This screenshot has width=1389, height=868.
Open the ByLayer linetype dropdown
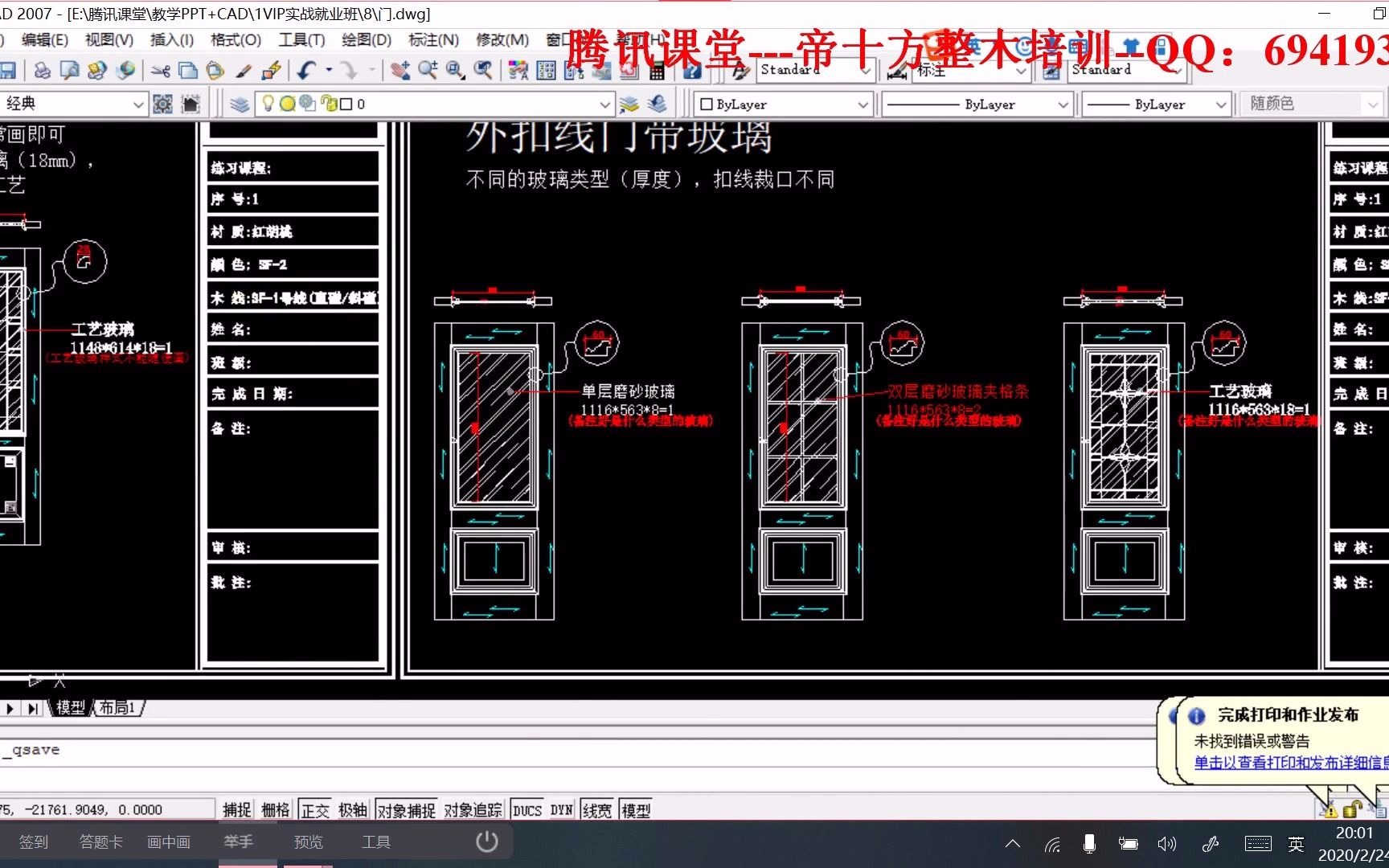(1063, 104)
